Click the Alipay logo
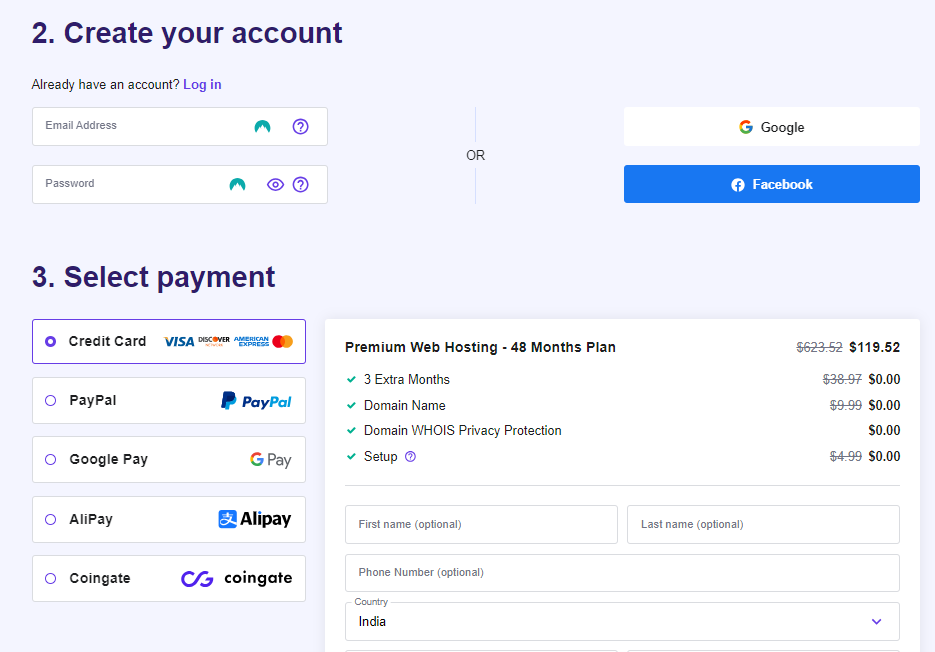This screenshot has width=935, height=652. (255, 519)
